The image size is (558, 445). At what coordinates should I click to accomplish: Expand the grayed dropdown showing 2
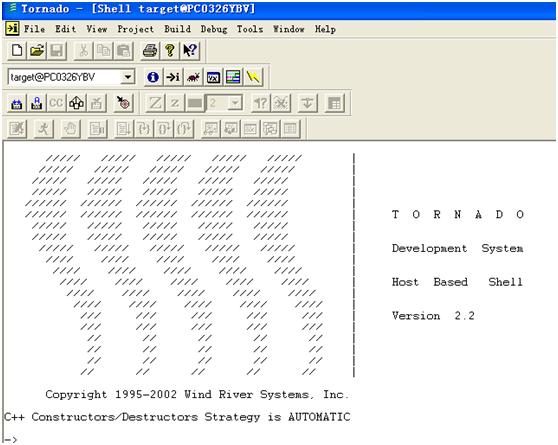(x=235, y=103)
